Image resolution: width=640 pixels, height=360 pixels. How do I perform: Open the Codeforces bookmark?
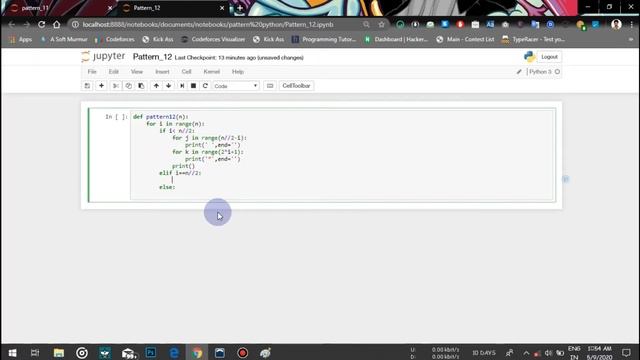tap(115, 39)
